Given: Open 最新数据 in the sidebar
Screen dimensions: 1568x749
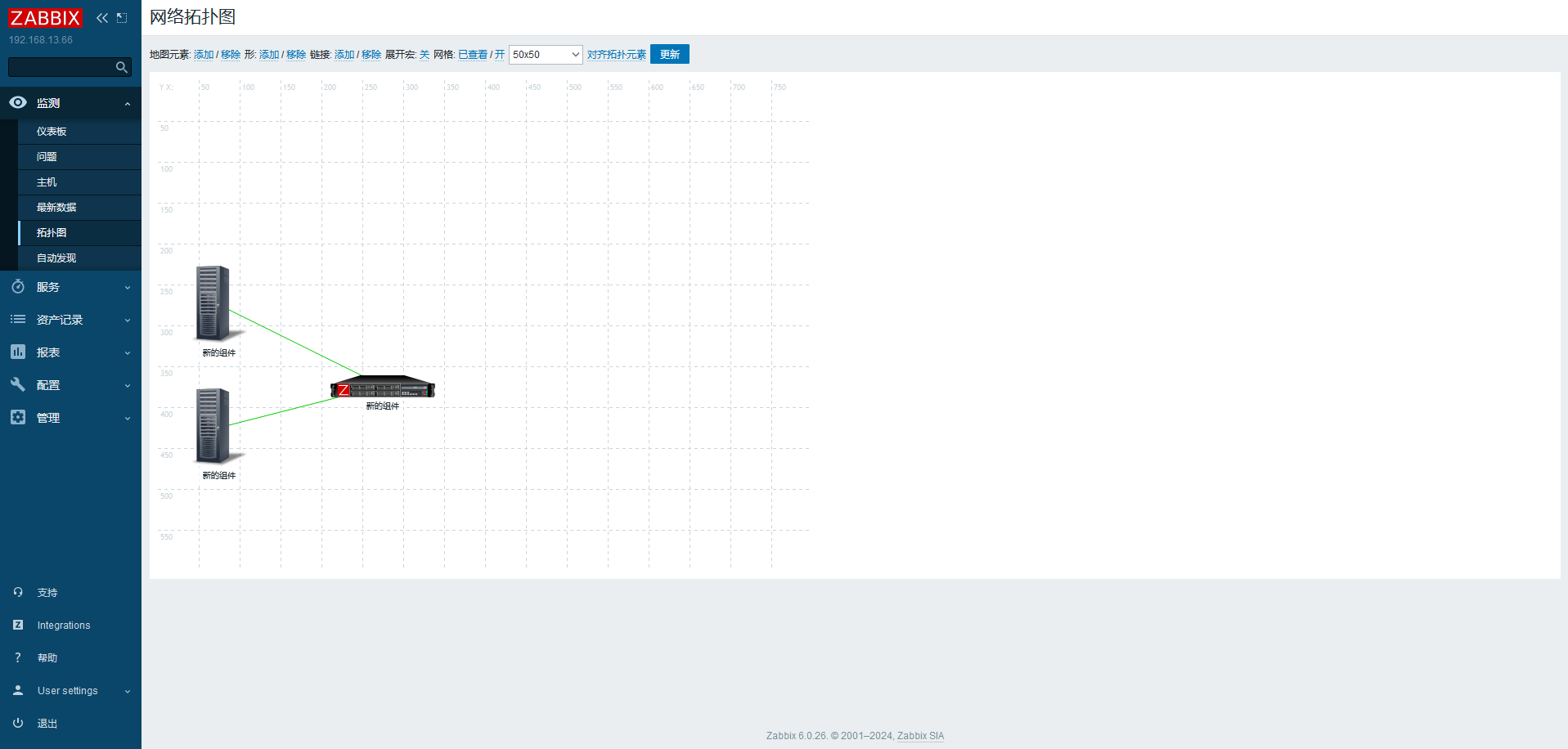Looking at the screenshot, I should pyautogui.click(x=56, y=208).
